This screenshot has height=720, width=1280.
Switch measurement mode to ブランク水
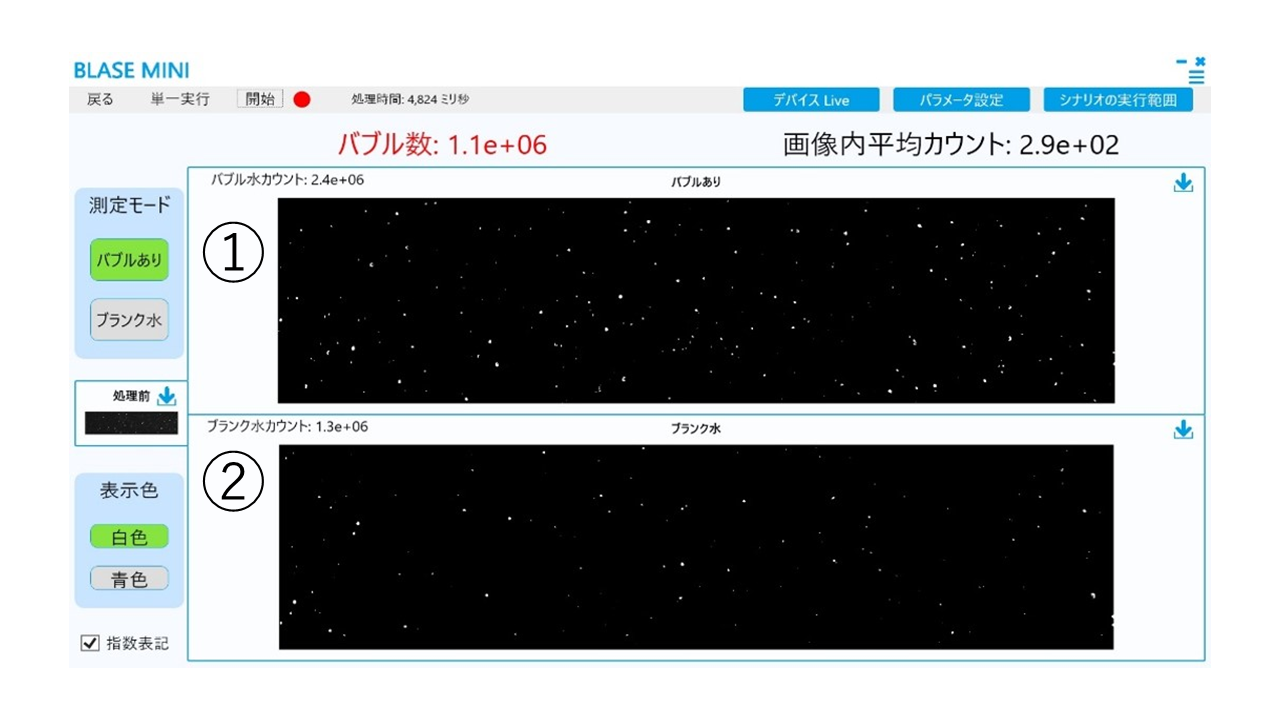click(128, 319)
